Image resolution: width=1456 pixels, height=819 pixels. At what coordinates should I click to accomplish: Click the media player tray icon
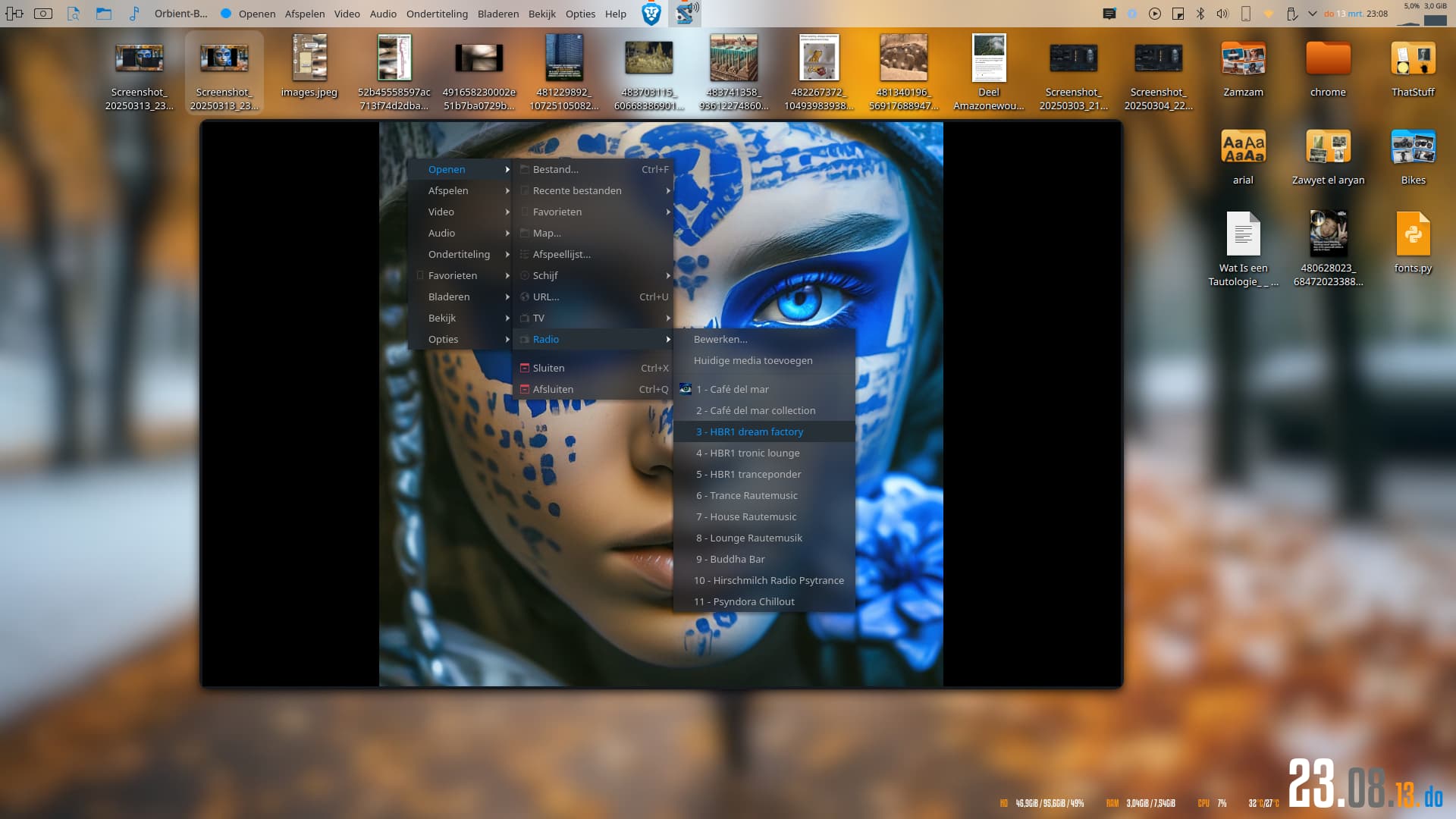[x=1155, y=14]
